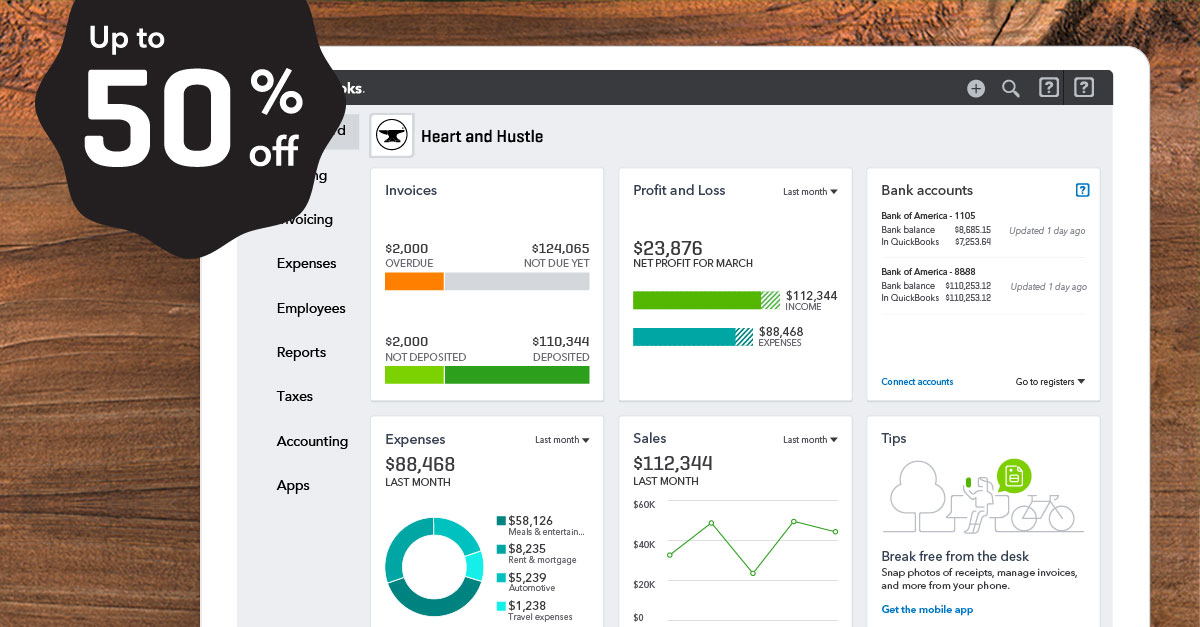Image resolution: width=1200 pixels, height=627 pixels.
Task: Go to Employees in the sidebar
Action: pyautogui.click(x=311, y=308)
